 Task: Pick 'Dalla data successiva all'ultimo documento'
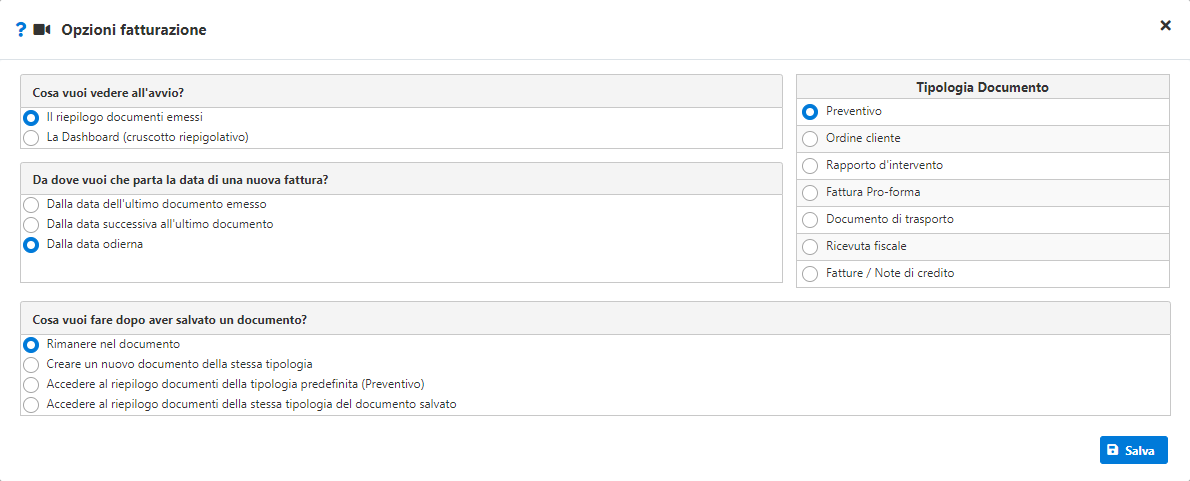31,225
